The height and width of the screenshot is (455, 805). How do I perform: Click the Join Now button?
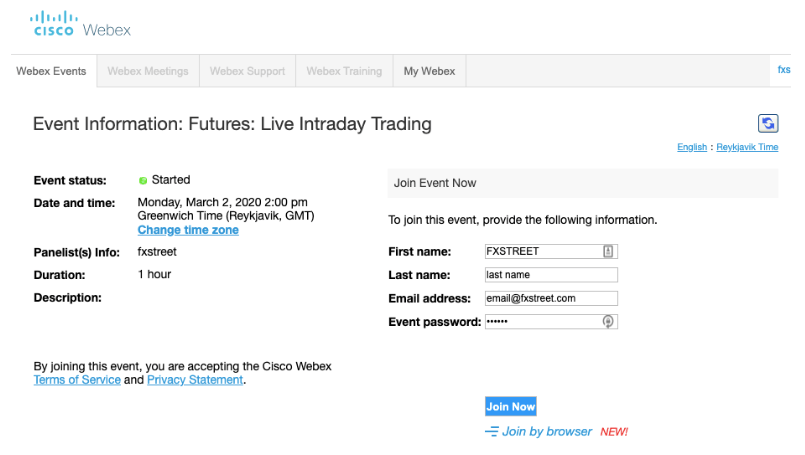pyautogui.click(x=511, y=406)
